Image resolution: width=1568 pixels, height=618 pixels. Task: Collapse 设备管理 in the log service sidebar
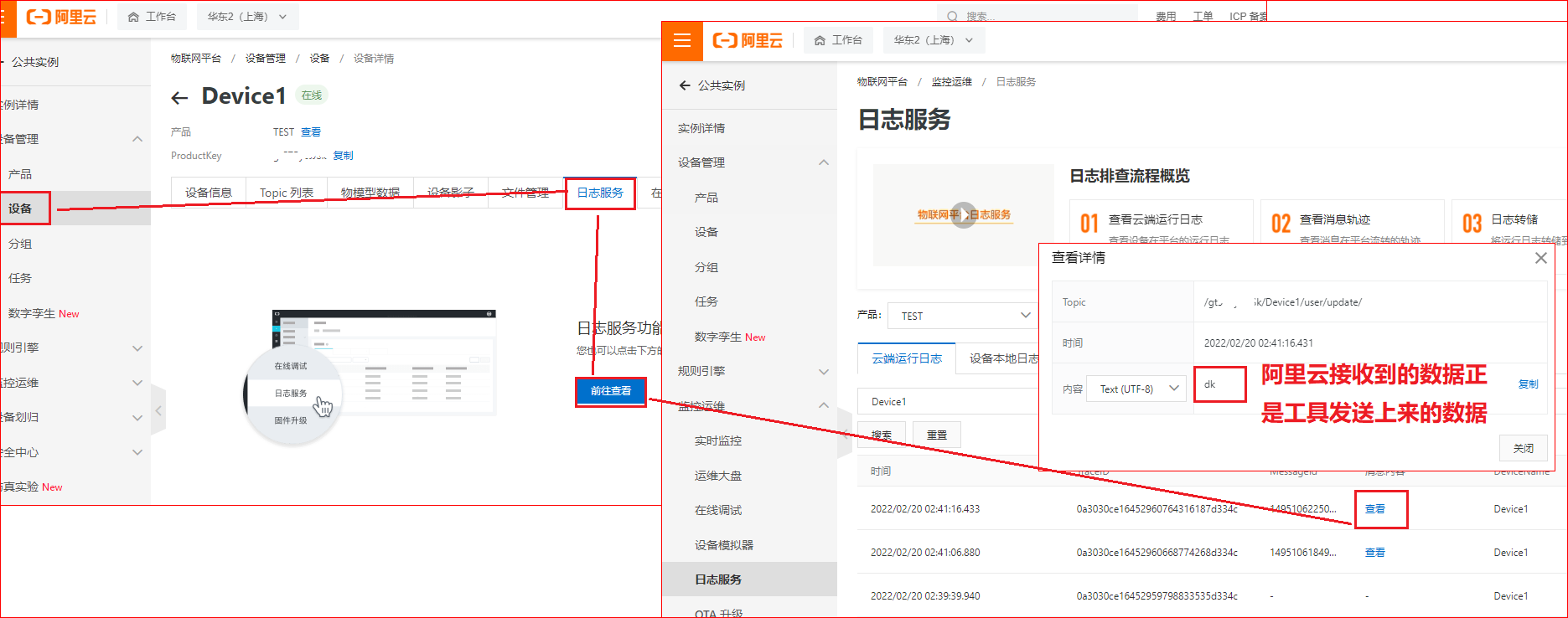pyautogui.click(x=824, y=162)
